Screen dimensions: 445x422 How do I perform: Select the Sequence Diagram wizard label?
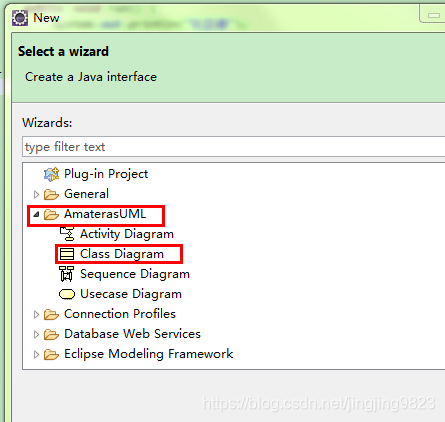(135, 274)
